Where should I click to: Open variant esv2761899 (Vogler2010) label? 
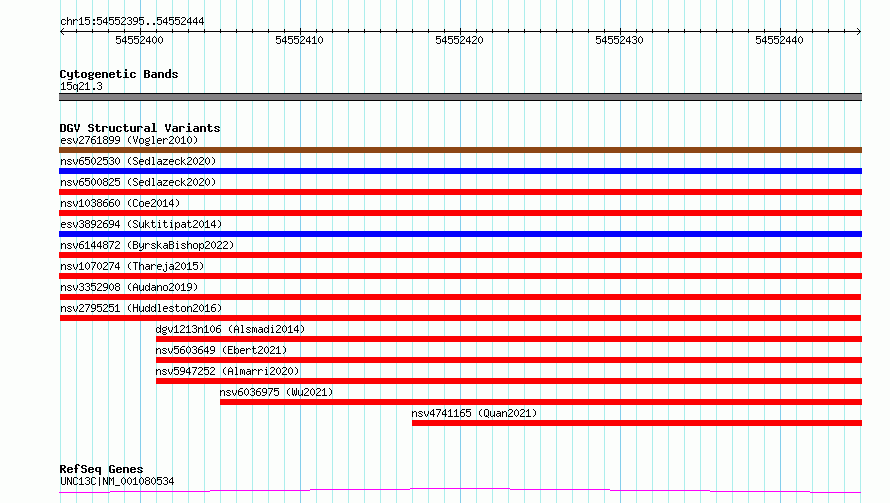(129, 140)
